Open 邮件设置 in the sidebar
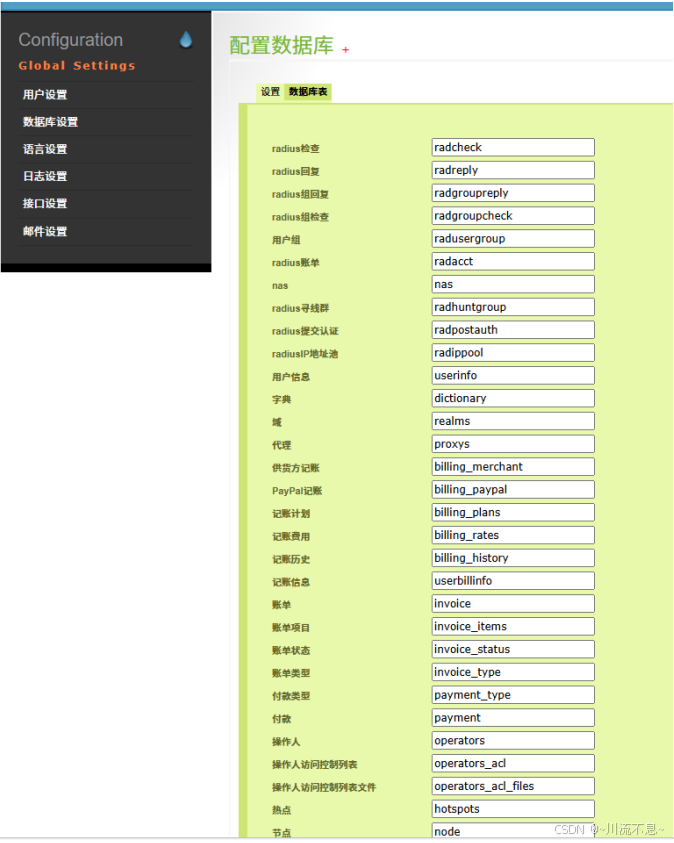Screen dimensions: 674x843 coord(45,232)
